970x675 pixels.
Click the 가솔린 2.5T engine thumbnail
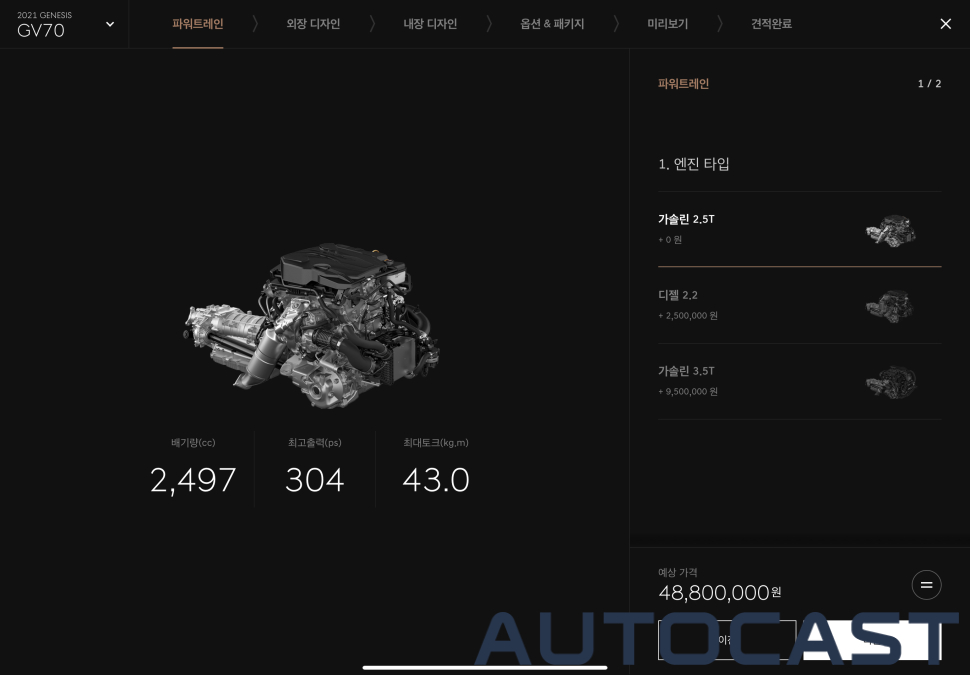coord(891,230)
